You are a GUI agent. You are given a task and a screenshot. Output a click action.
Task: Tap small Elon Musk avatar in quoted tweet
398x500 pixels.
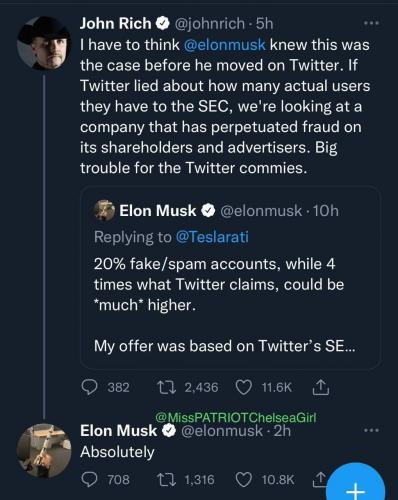tap(104, 210)
